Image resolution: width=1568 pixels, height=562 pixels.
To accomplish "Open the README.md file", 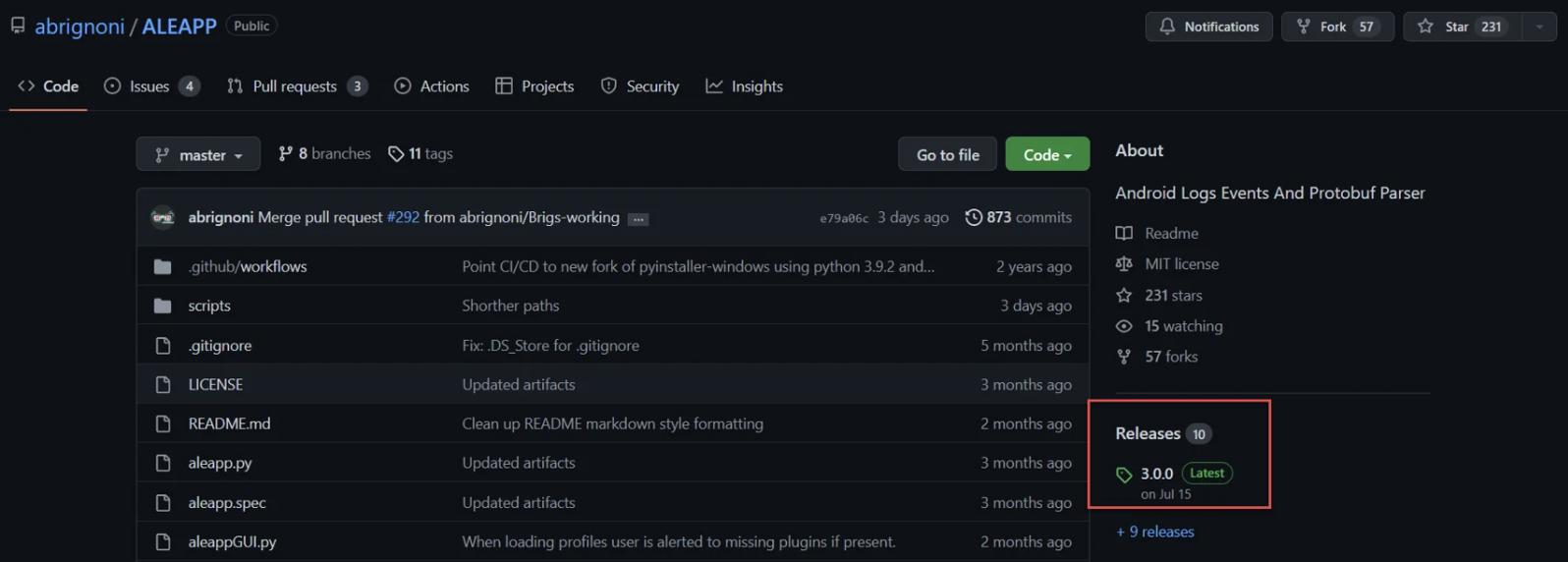I will (229, 423).
